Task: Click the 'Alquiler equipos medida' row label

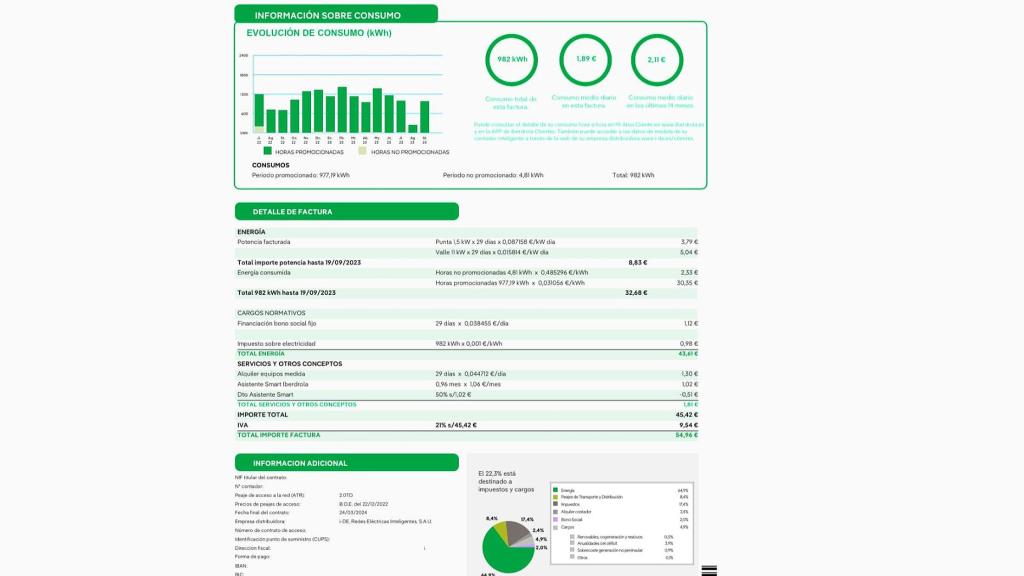Action: click(271, 374)
